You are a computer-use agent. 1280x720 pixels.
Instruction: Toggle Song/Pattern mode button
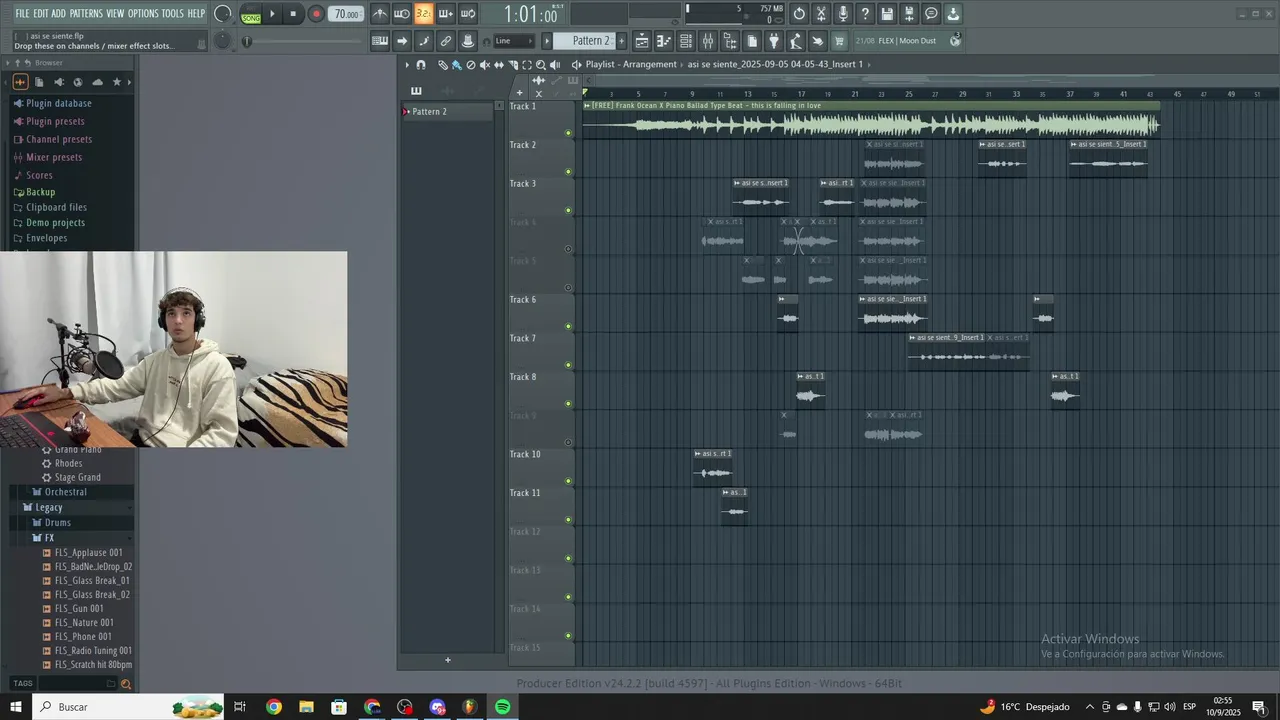point(251,14)
